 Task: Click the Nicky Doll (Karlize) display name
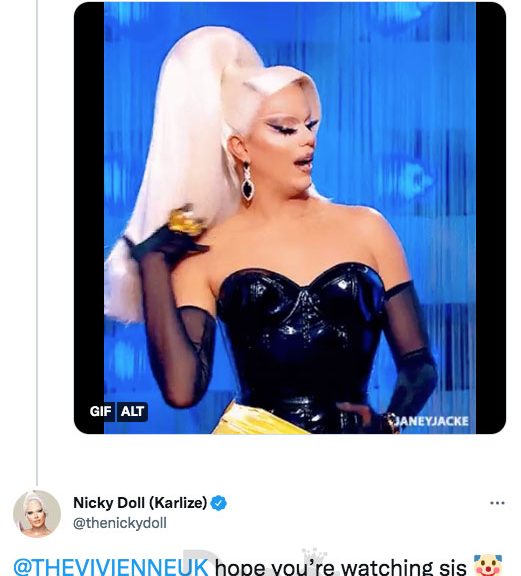coord(140,503)
